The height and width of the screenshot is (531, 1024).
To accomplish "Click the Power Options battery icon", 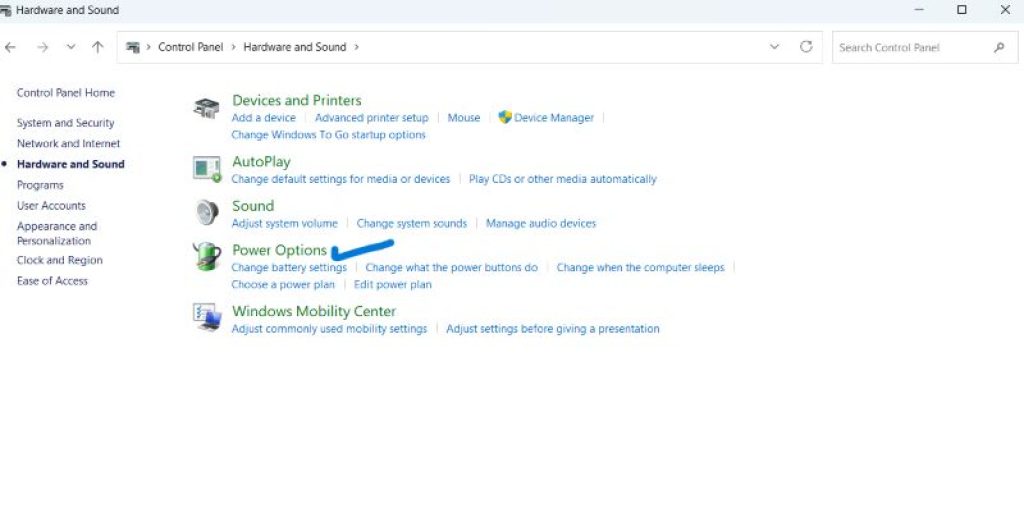I will pos(207,256).
